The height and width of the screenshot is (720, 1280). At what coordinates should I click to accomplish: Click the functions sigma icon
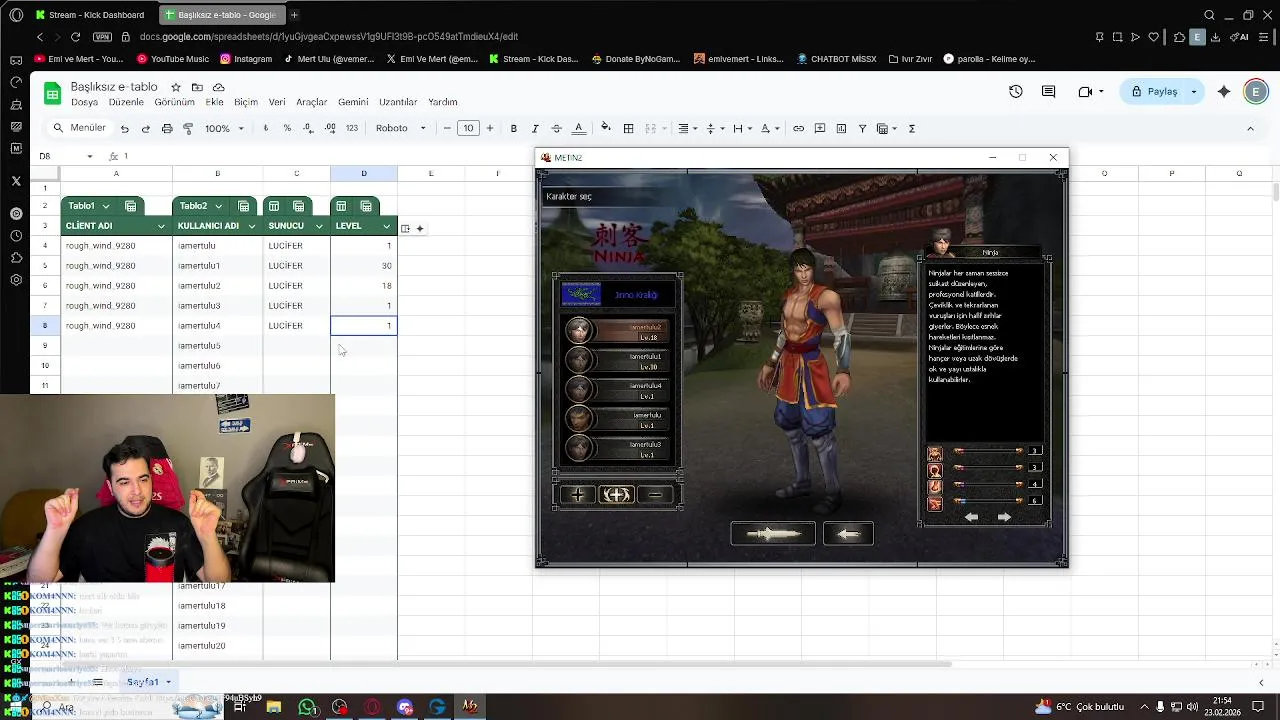(x=912, y=128)
